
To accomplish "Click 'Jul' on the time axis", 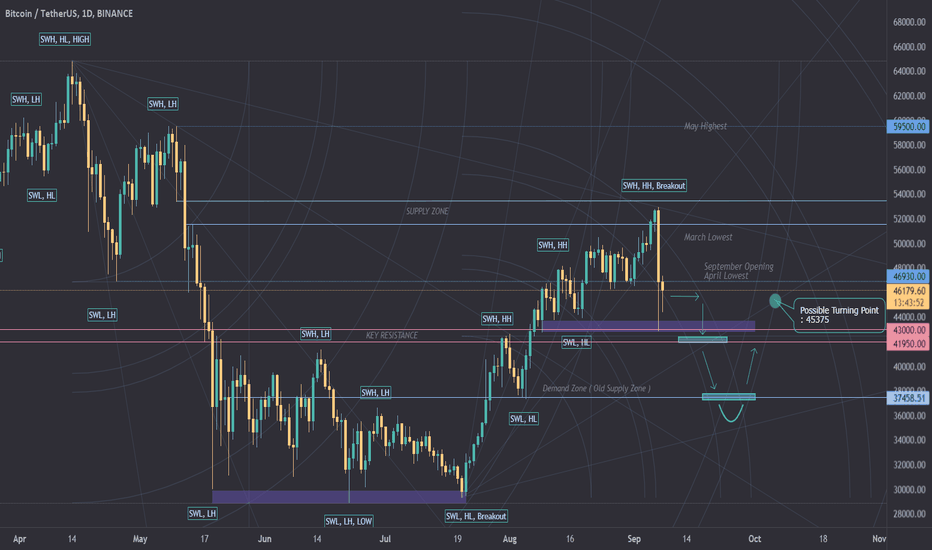I will 385,539.
